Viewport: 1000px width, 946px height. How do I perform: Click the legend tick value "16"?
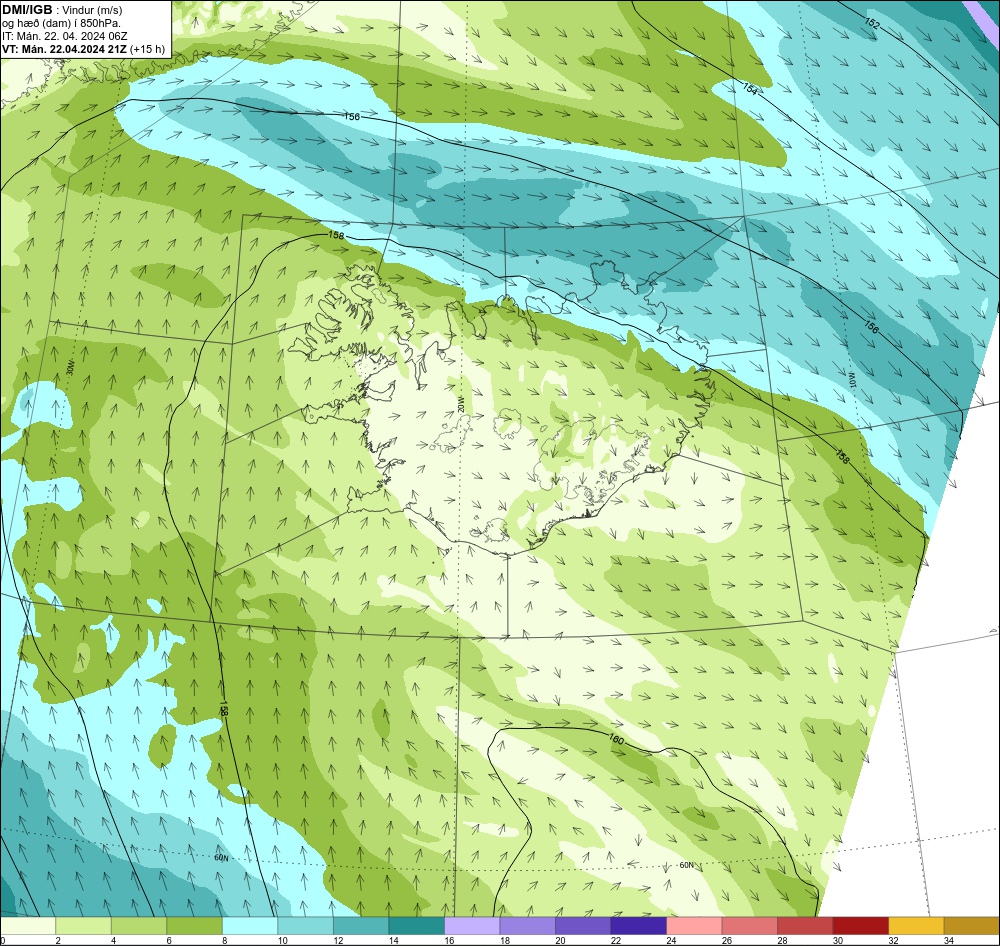pyautogui.click(x=449, y=940)
